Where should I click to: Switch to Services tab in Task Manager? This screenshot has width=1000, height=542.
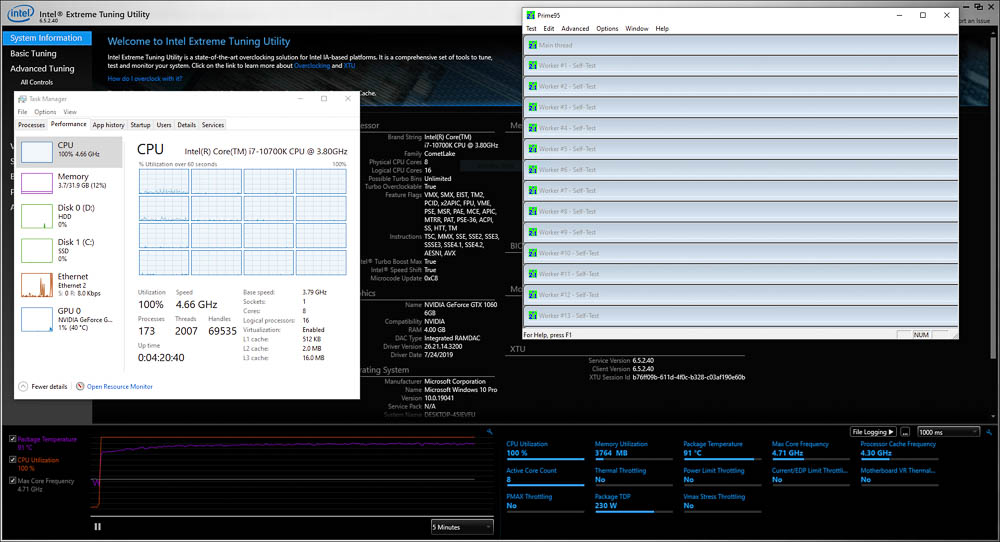pyautogui.click(x=213, y=125)
